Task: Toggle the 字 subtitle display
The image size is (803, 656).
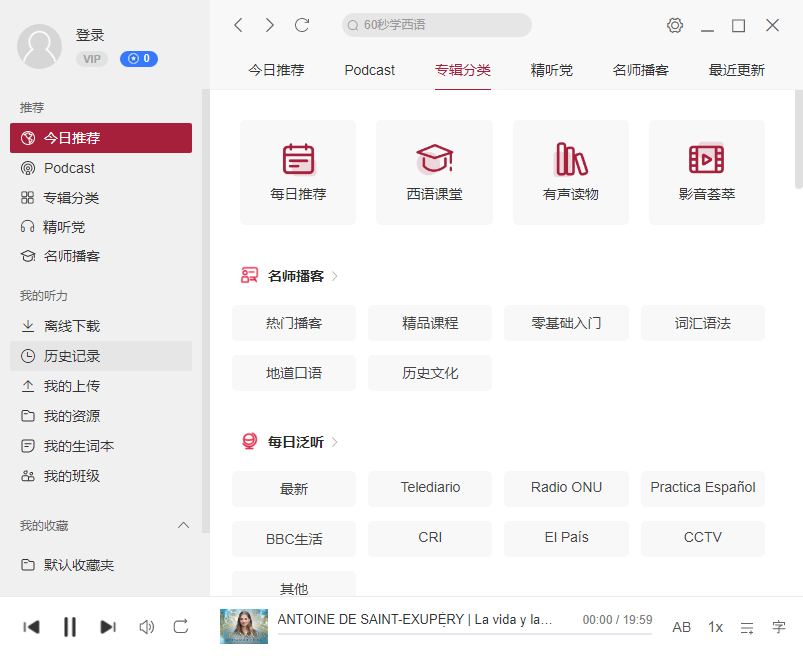Action: click(779, 627)
